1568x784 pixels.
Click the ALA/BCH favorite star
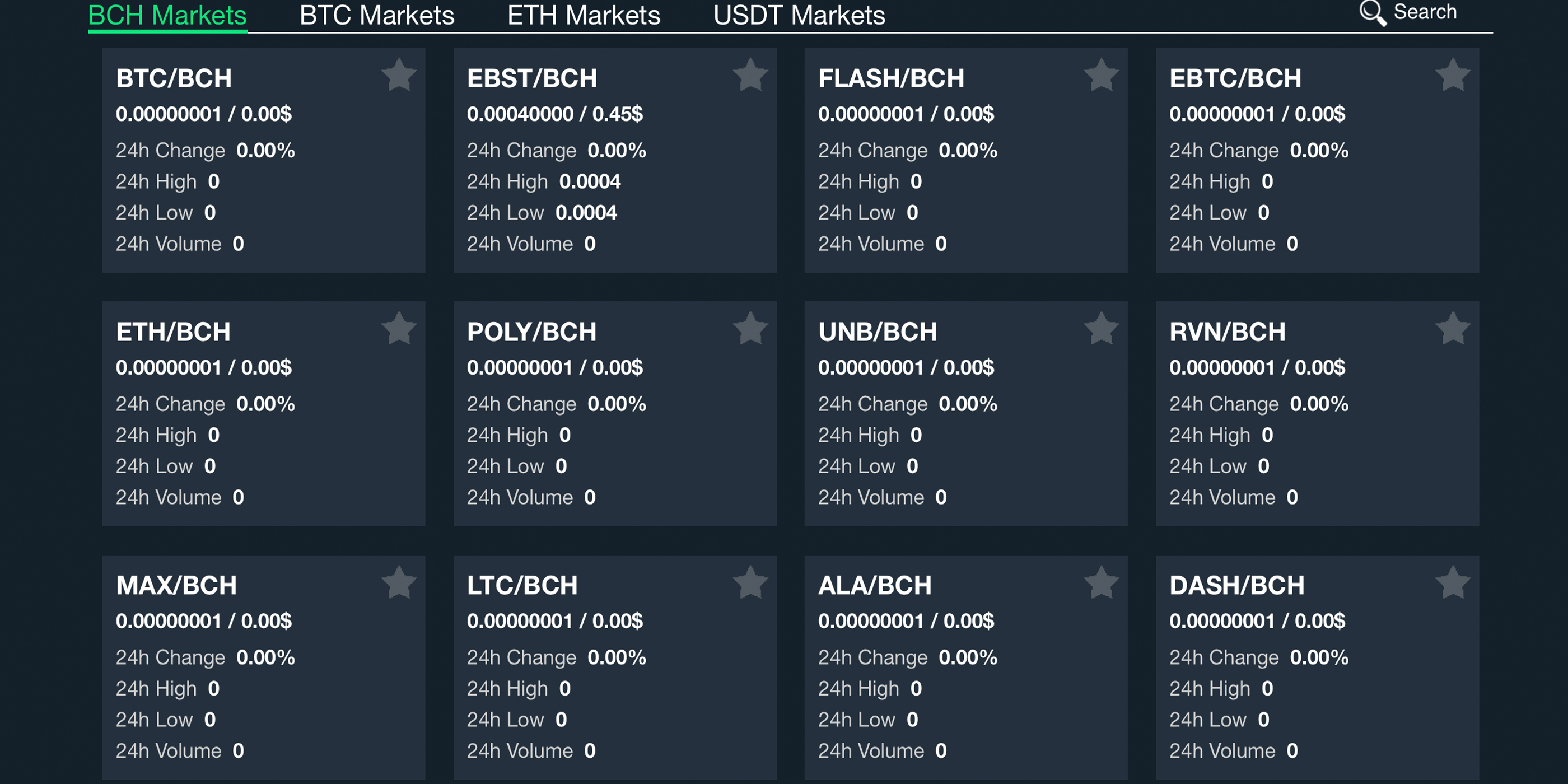click(1101, 582)
